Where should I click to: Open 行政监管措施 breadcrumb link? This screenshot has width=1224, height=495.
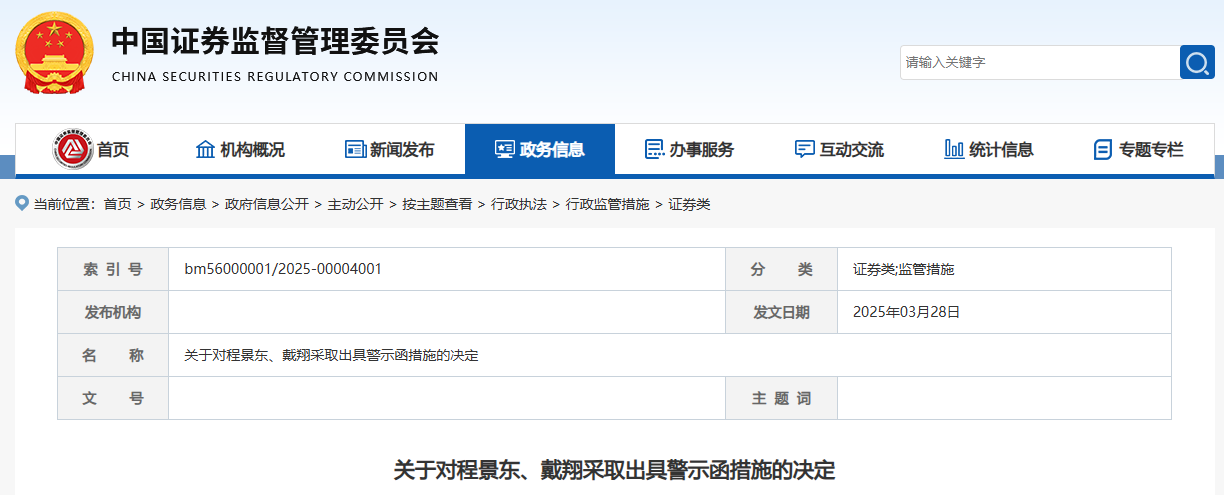(607, 204)
